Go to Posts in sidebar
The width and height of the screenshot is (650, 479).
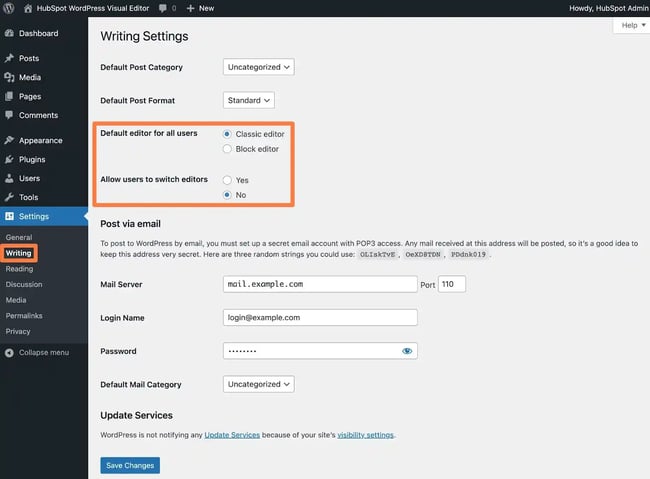29,58
